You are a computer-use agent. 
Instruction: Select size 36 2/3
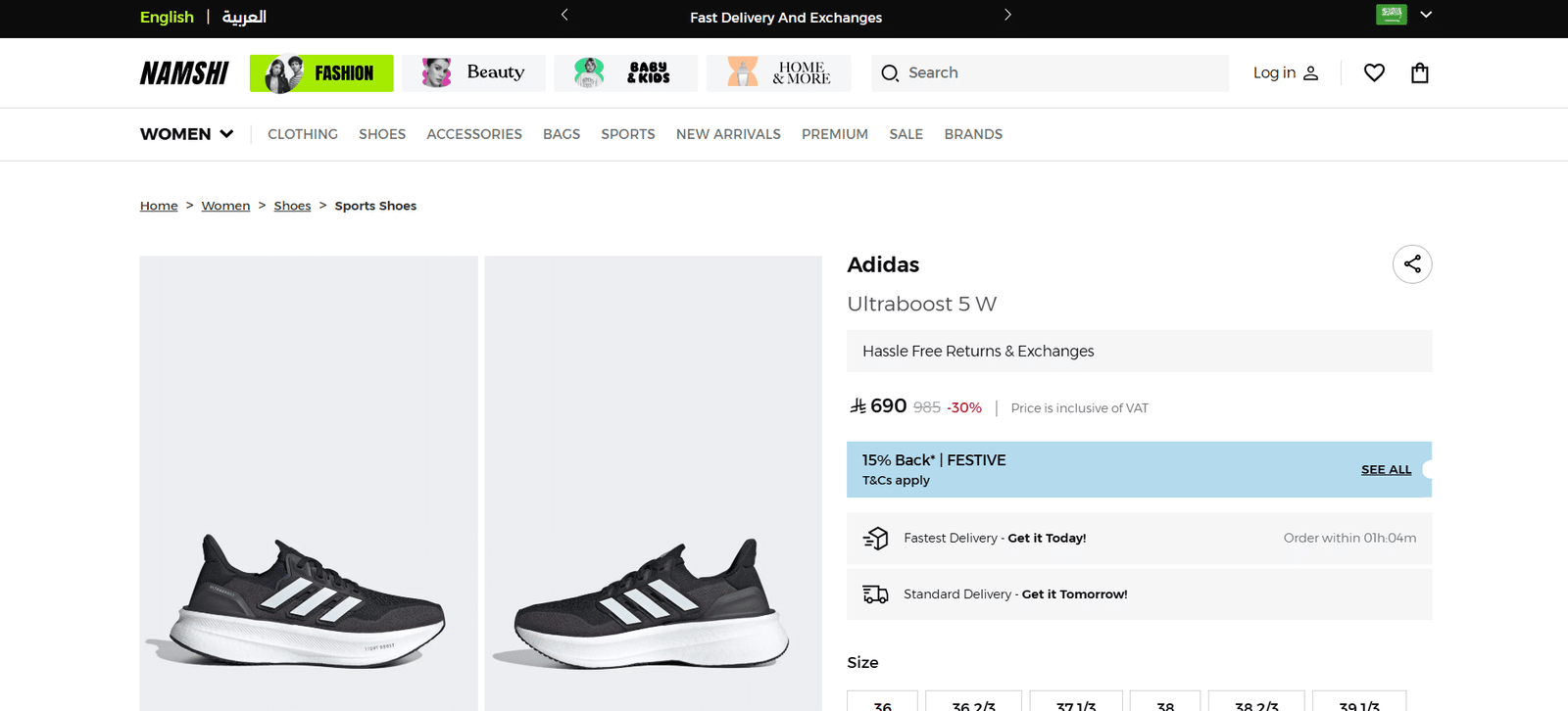973,703
